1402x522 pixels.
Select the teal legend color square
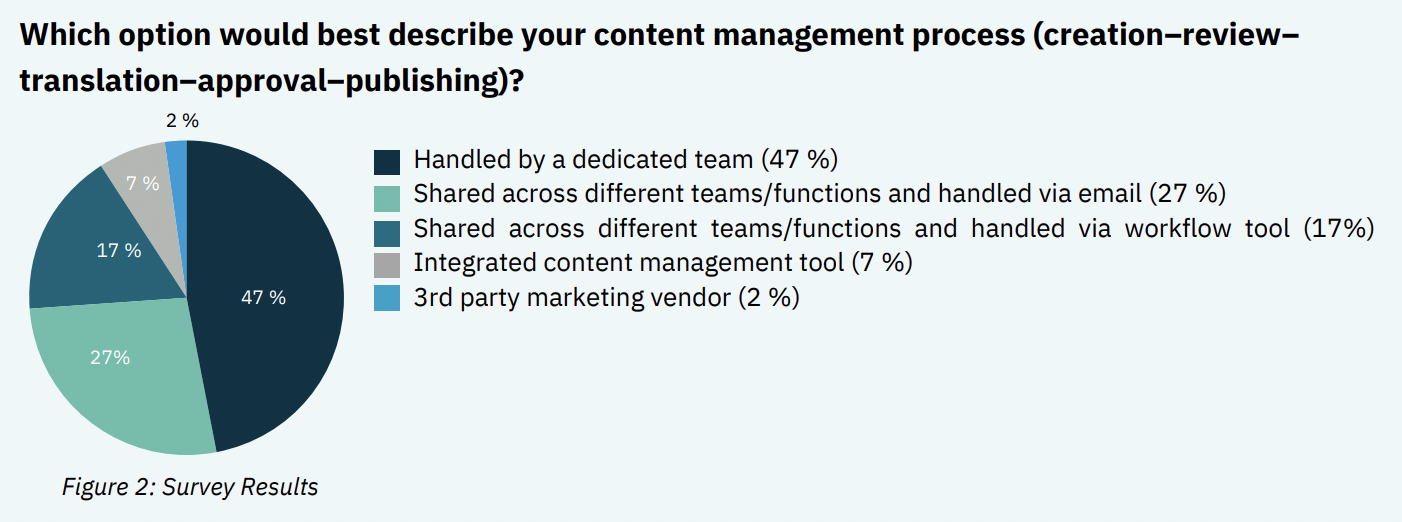click(x=387, y=231)
